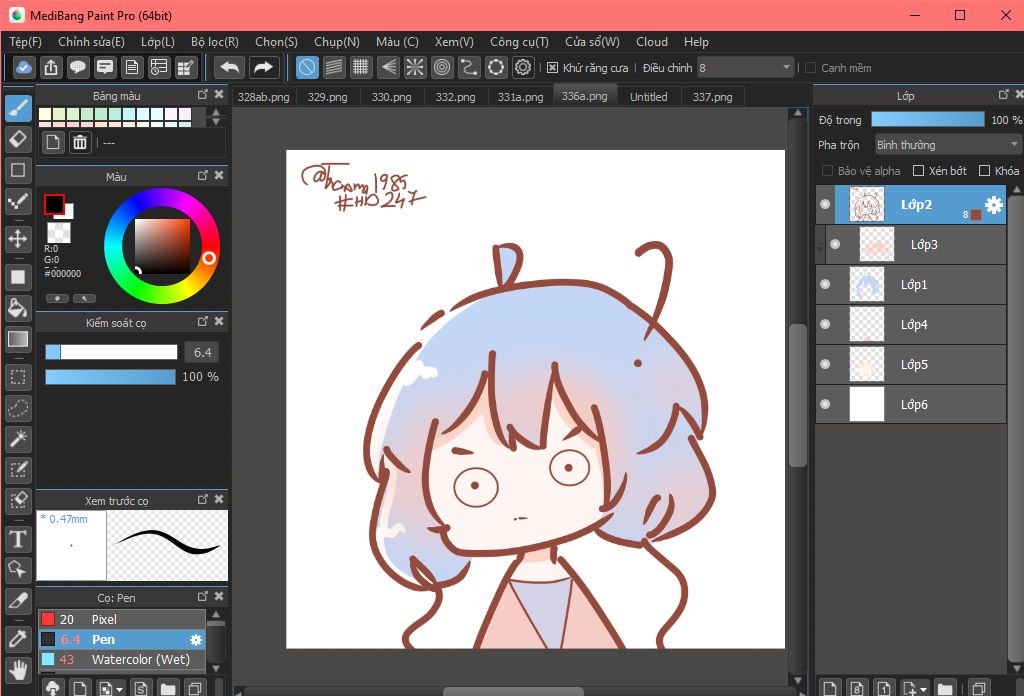1024x696 pixels.
Task: Enable curve snap guide
Action: point(469,67)
